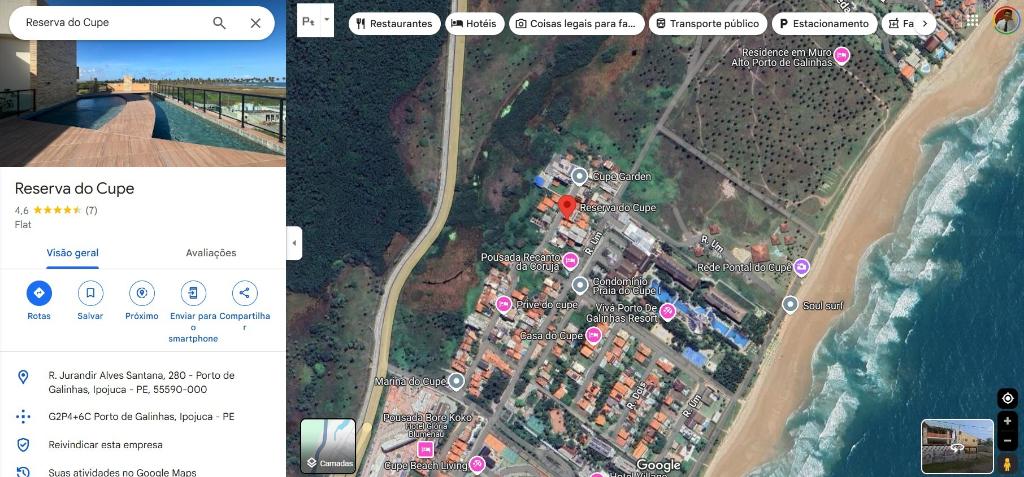
Task: Open the Camadas layers switcher
Action: click(328, 446)
